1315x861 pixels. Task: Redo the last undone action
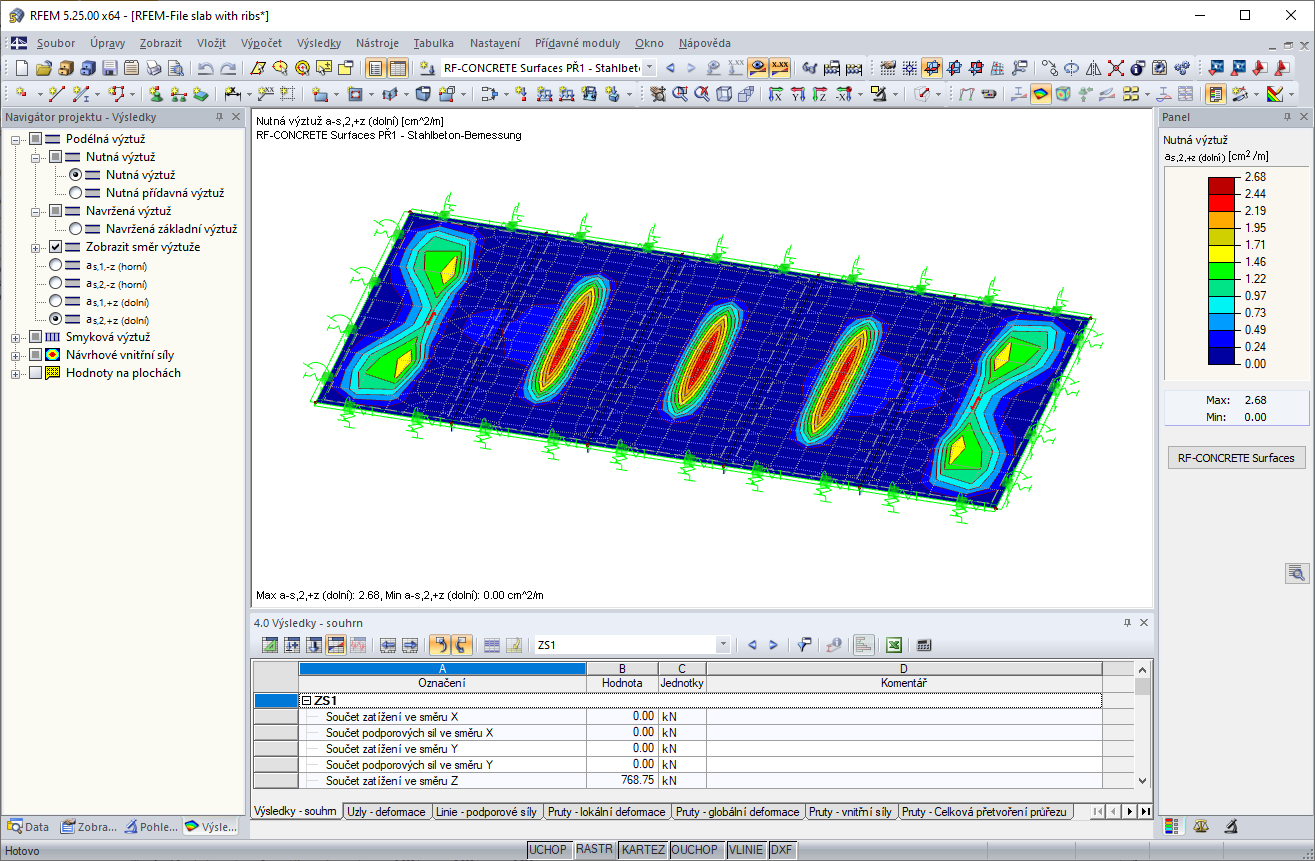227,68
